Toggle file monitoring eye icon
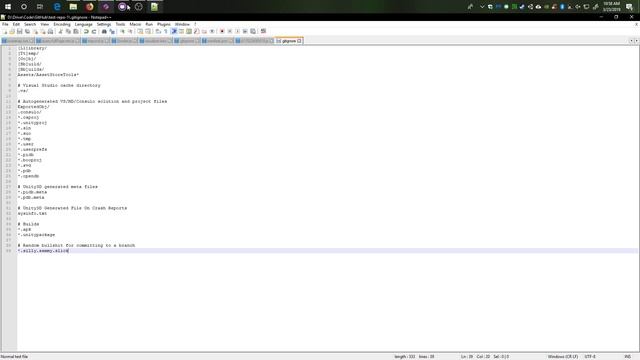The image size is (640, 360). pos(212,31)
